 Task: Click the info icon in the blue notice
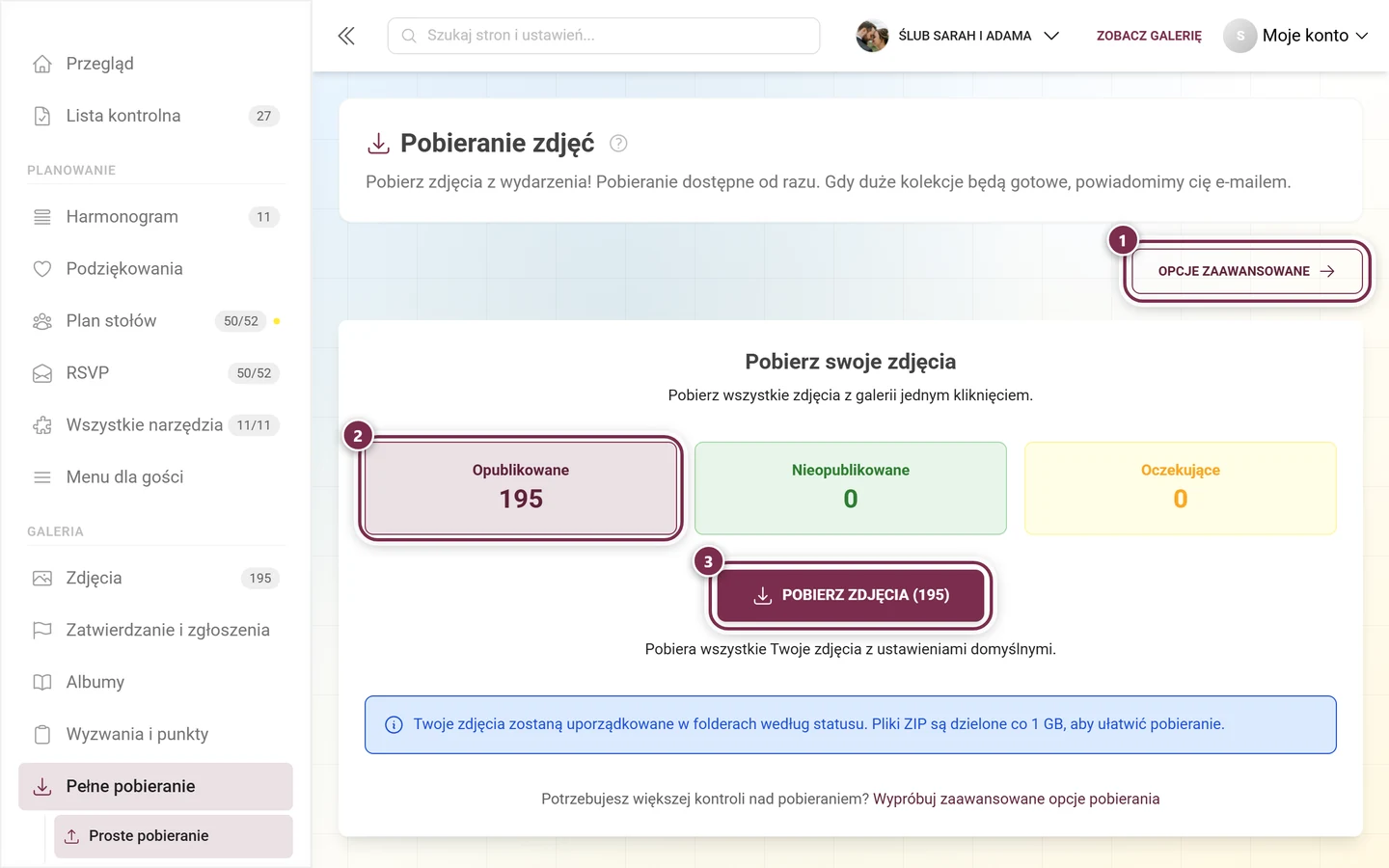coord(394,725)
